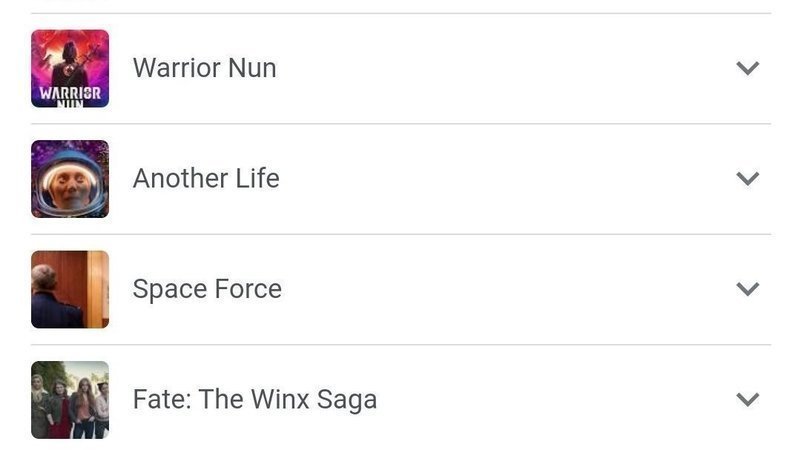Open the Space Force expander arrow
Viewport: 800px width, 450px height.
pos(747,289)
